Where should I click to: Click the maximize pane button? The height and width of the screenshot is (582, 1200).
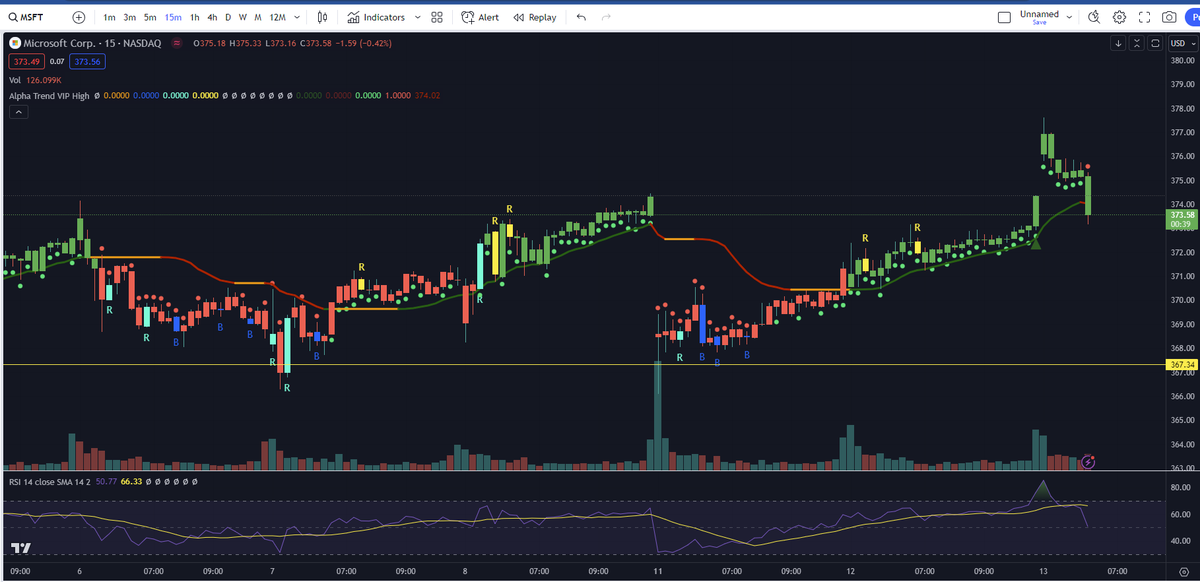pos(1155,43)
